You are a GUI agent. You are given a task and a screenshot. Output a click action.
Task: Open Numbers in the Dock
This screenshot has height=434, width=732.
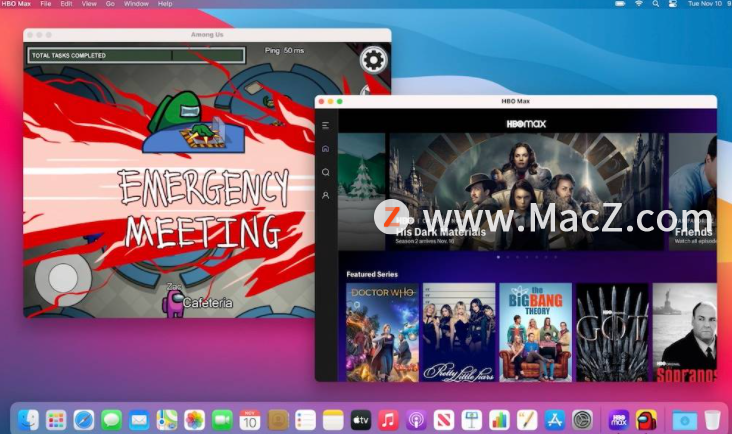tap(499, 420)
